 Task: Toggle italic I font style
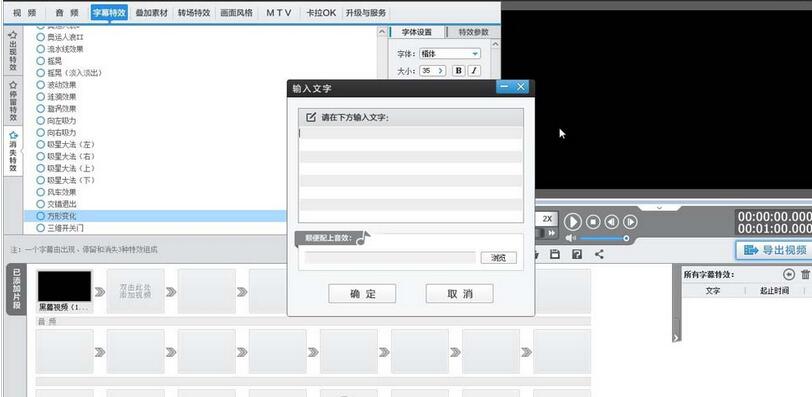473,70
